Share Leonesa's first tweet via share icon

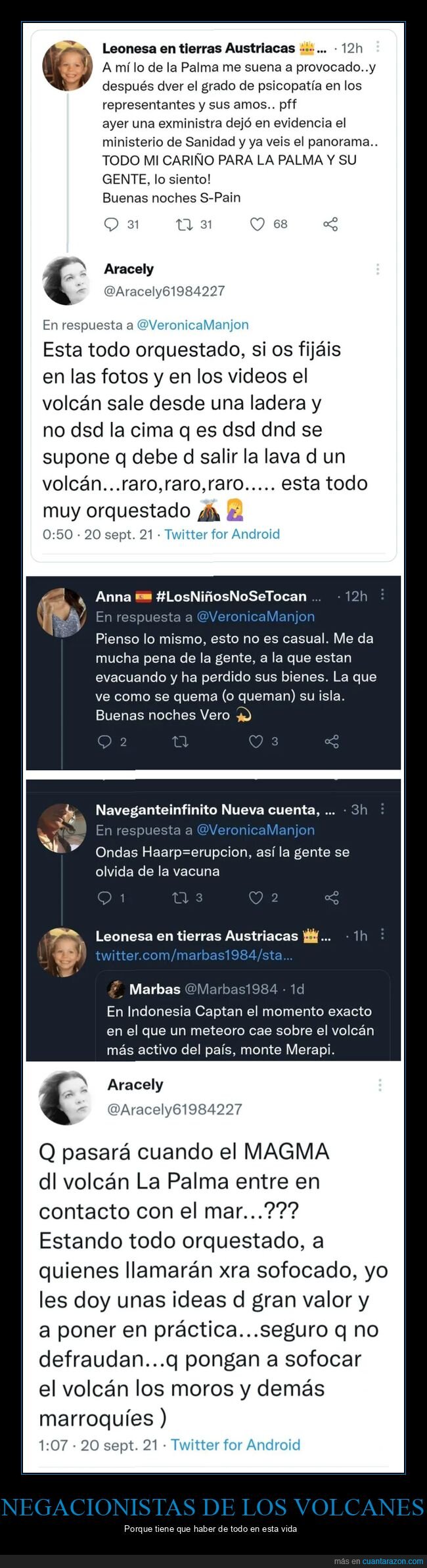(x=330, y=225)
